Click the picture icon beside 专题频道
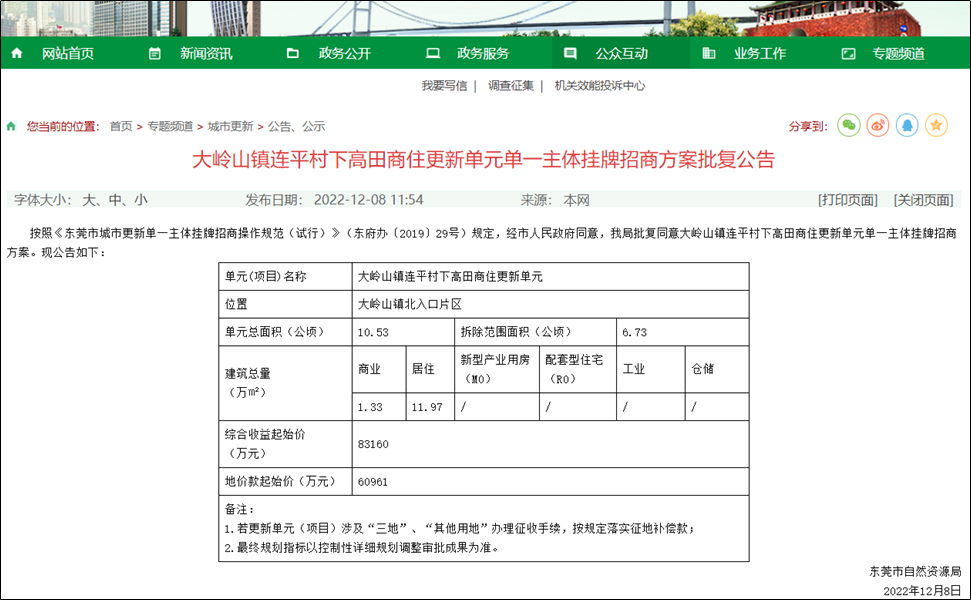The width and height of the screenshot is (971, 600). 848,53
